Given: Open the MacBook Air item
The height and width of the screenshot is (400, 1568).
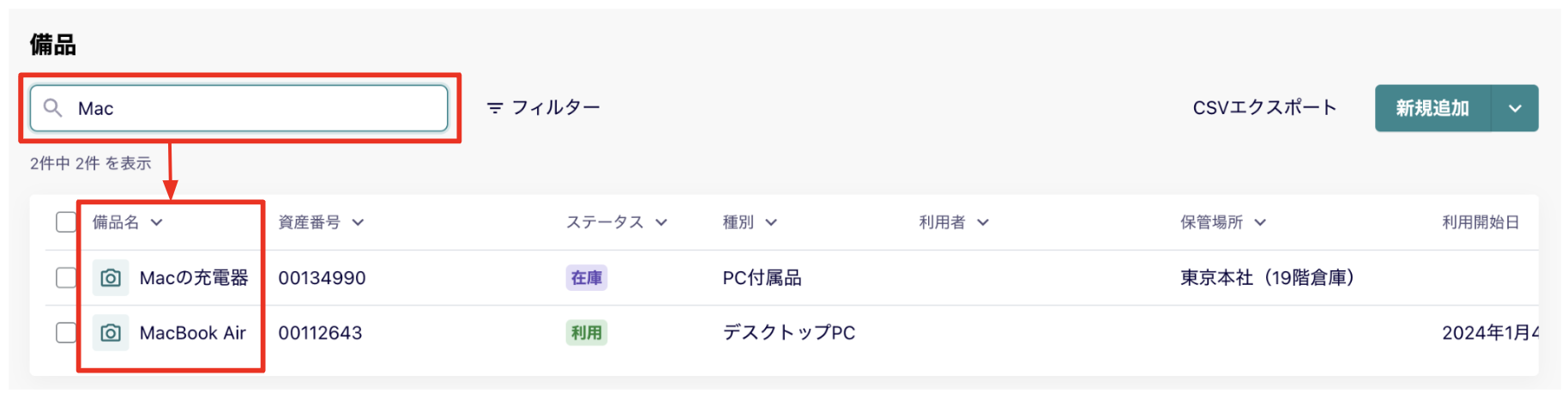Looking at the screenshot, I should coord(193,333).
